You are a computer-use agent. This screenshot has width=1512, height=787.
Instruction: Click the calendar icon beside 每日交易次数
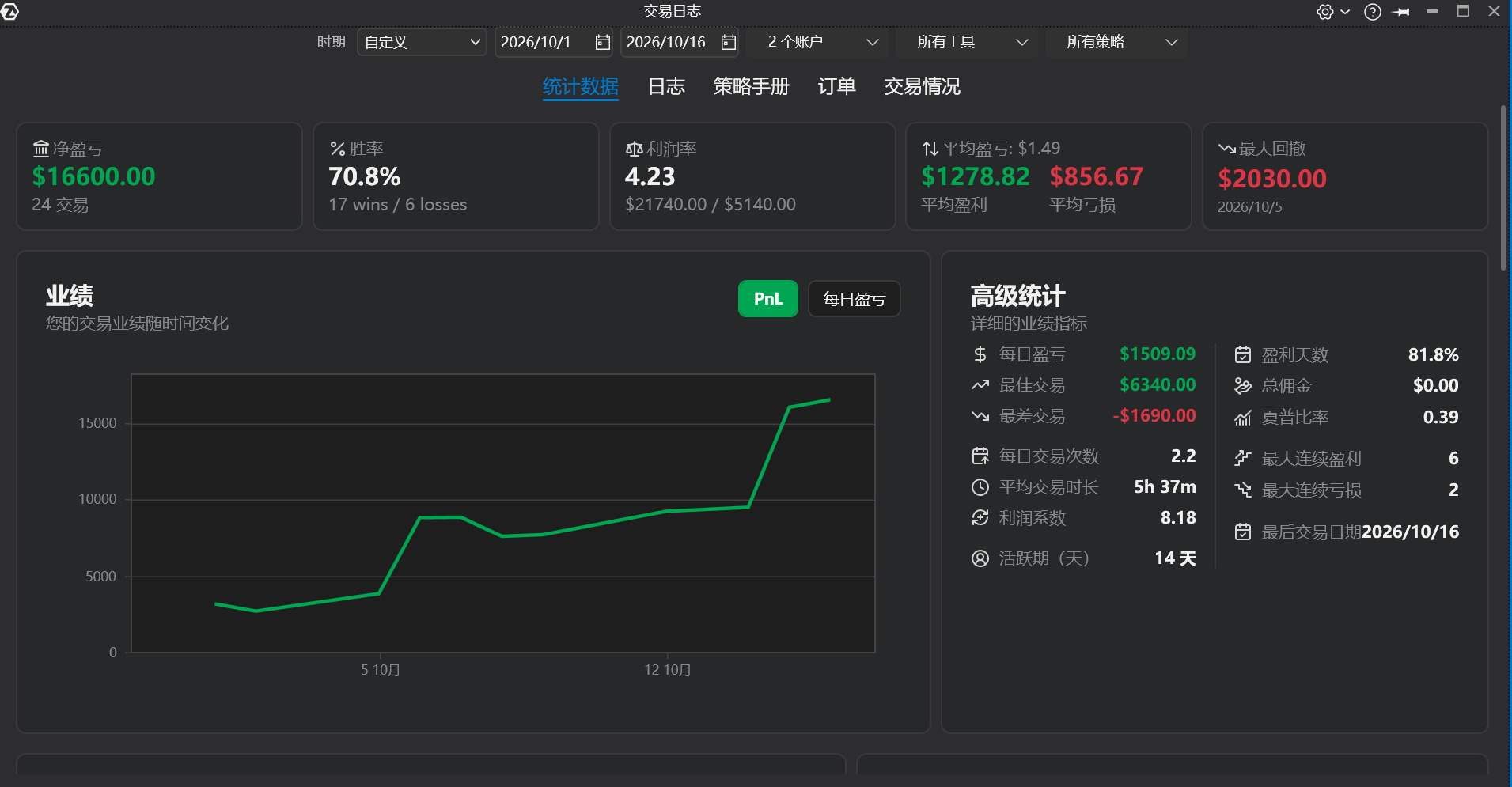980,456
